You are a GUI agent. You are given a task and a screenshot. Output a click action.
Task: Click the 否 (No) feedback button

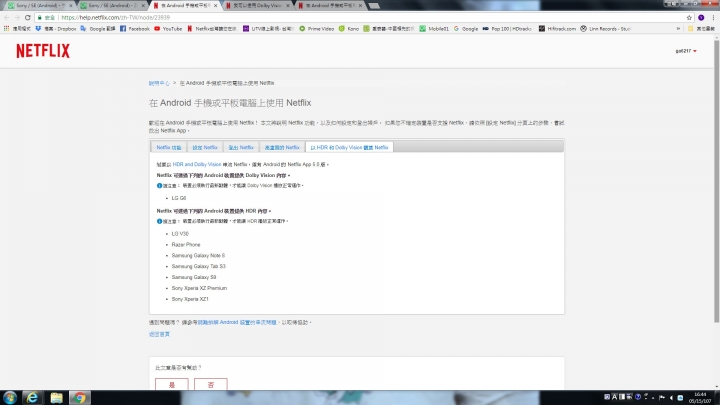[211, 384]
